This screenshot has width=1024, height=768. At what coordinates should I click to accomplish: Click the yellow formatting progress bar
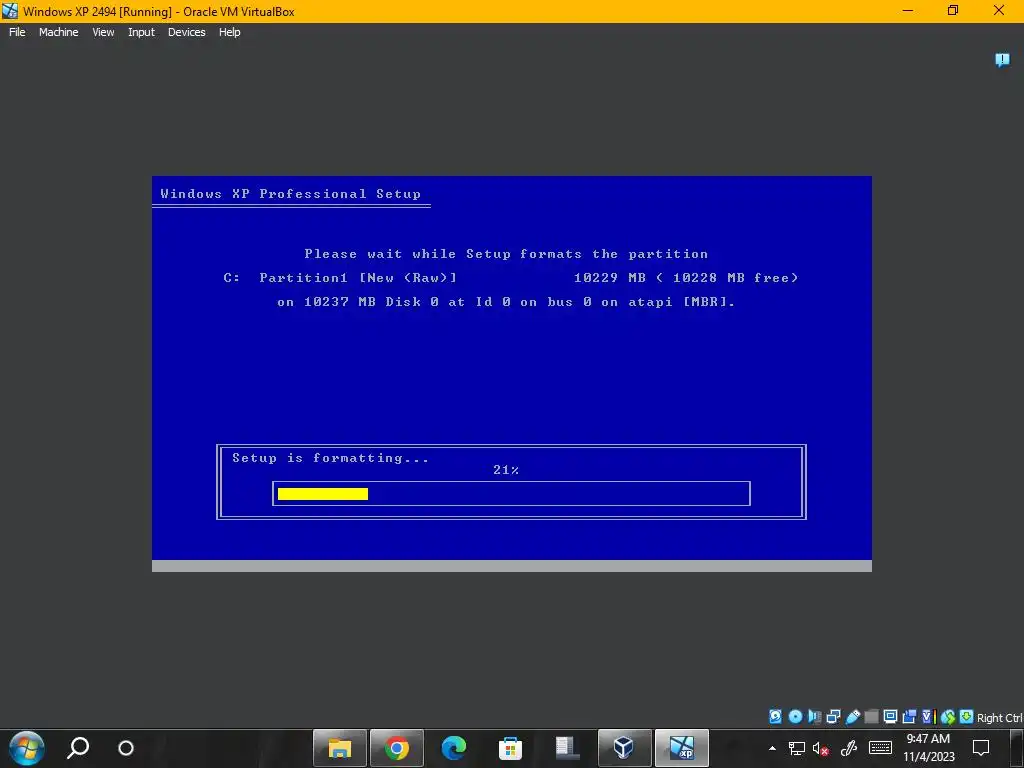[323, 494]
